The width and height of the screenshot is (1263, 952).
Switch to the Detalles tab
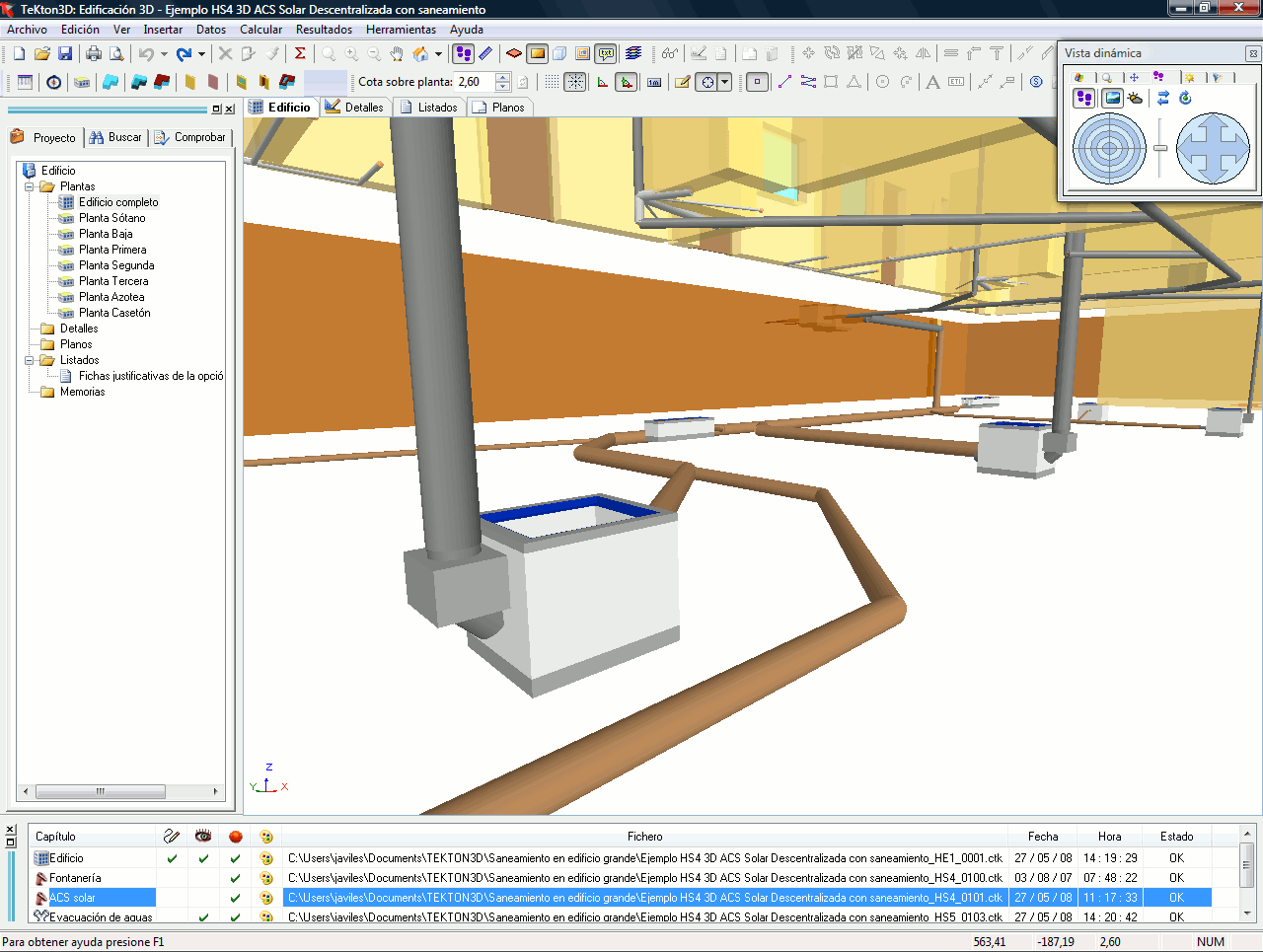355,108
